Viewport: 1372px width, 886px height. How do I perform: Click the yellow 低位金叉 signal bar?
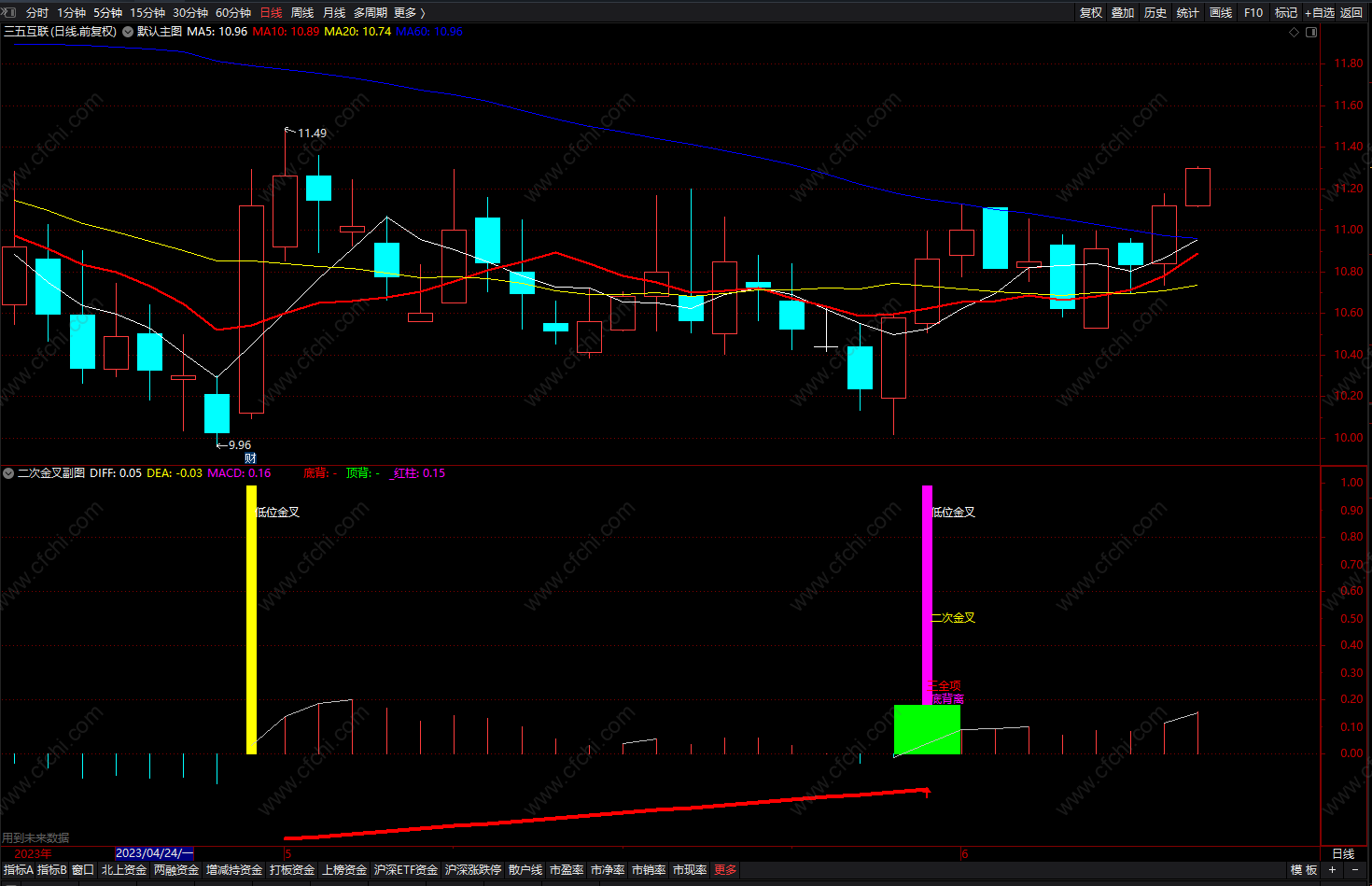(x=251, y=619)
